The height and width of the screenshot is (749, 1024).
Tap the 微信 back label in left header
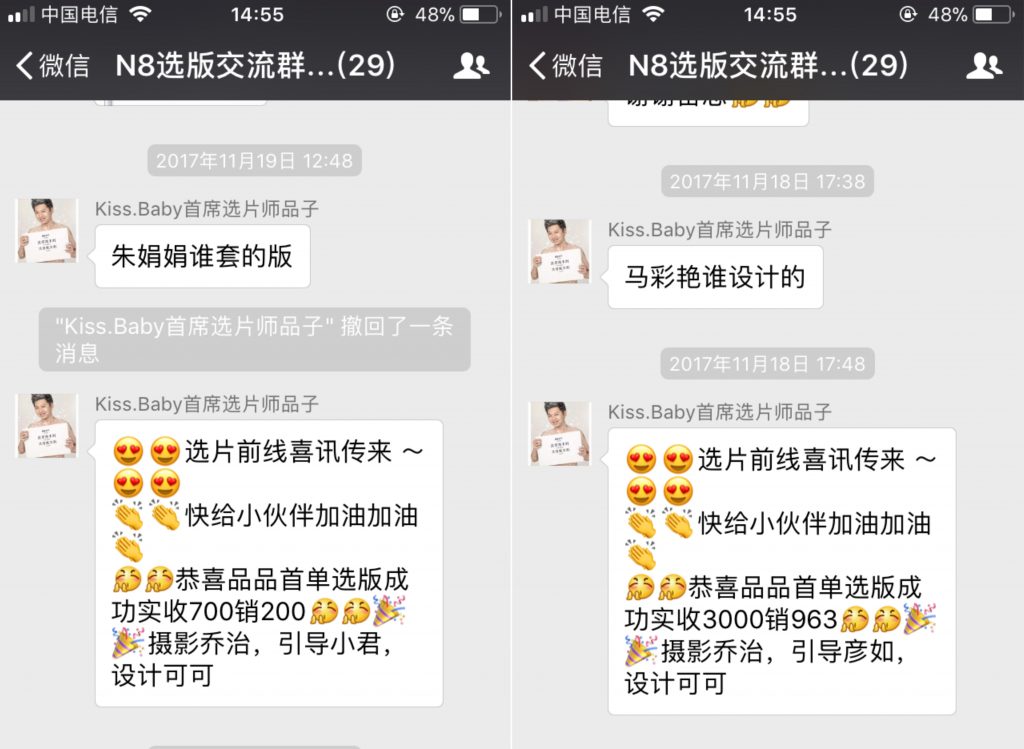pos(64,66)
